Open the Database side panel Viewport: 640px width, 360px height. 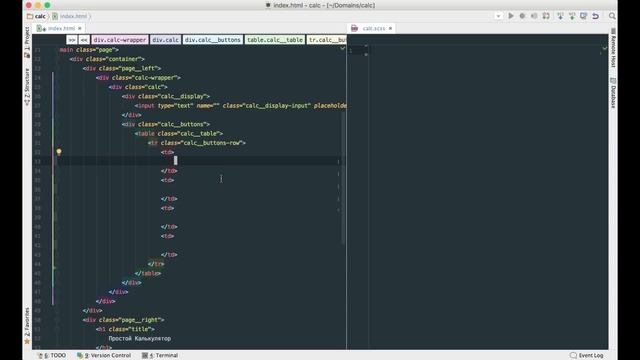click(x=613, y=93)
